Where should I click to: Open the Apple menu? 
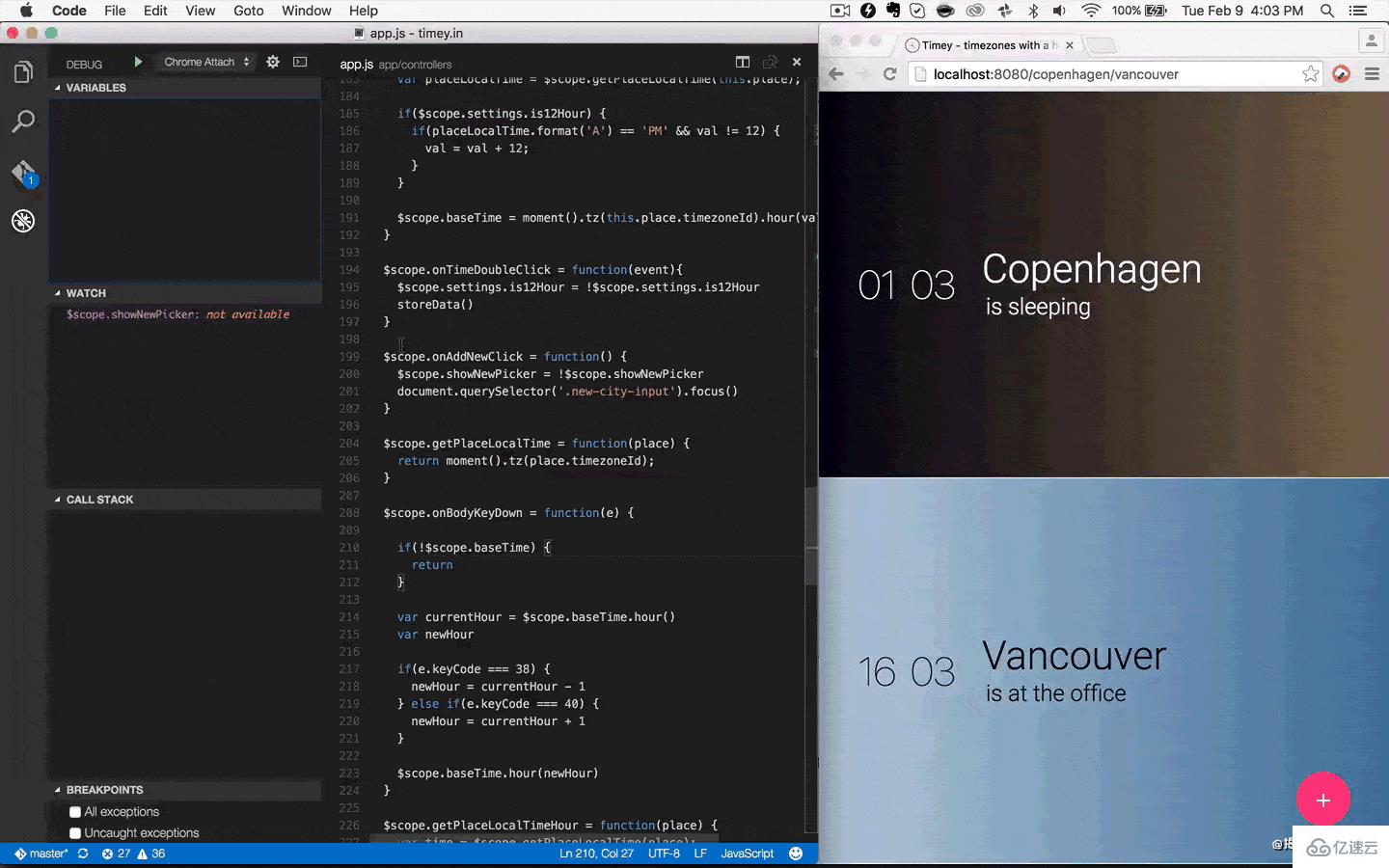[26, 11]
